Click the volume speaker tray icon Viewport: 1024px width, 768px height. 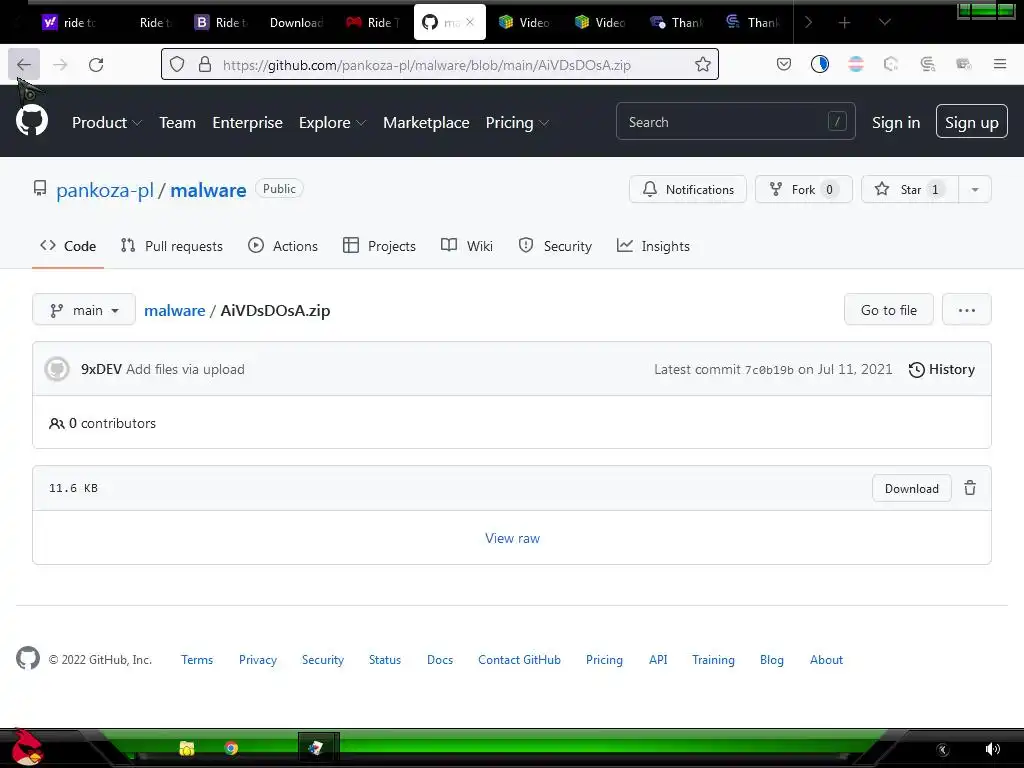point(993,748)
